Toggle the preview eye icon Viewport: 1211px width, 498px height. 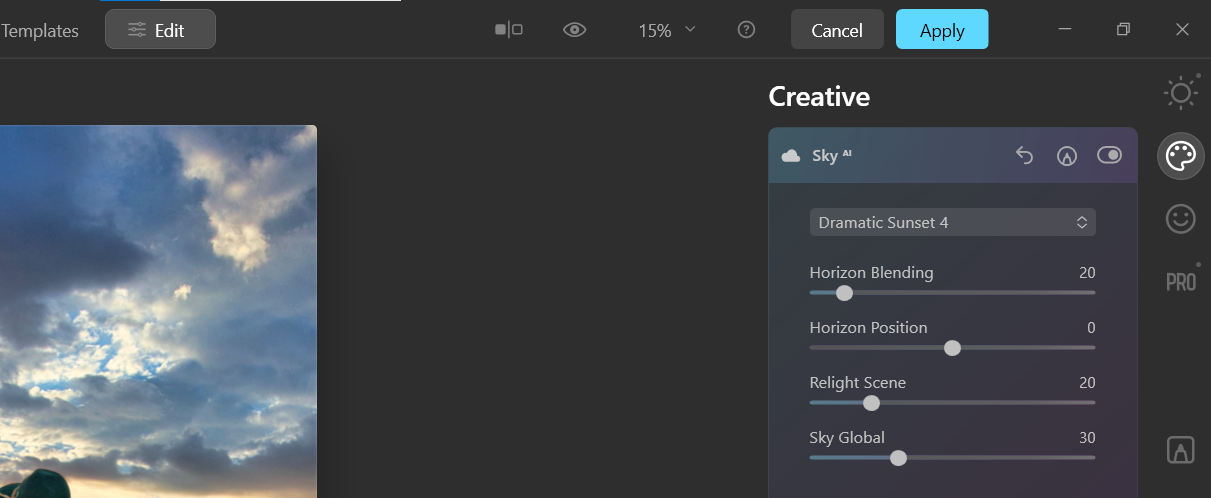click(x=574, y=30)
